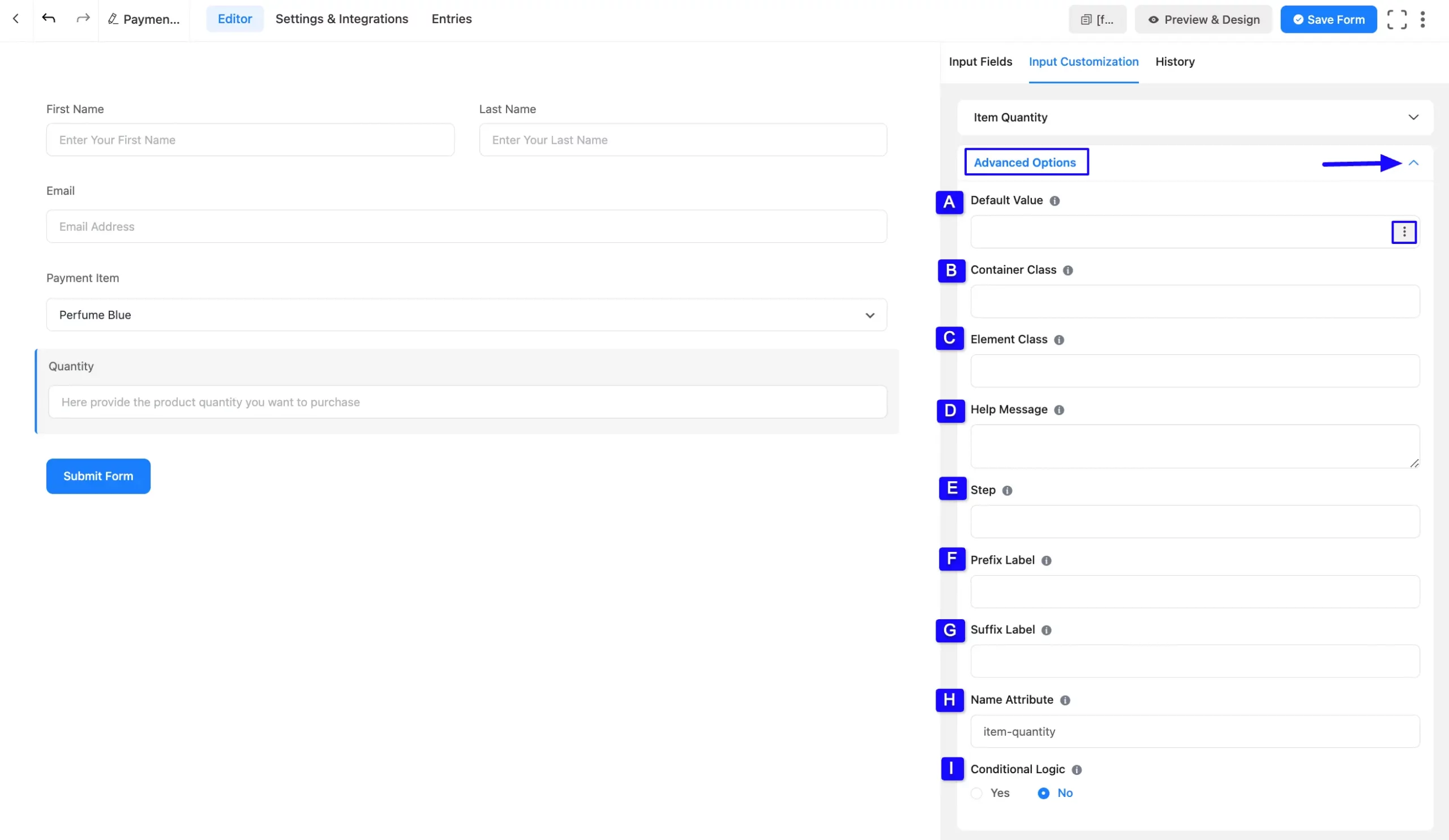The image size is (1449, 840).
Task: Select No for Conditional Logic
Action: 1043,794
